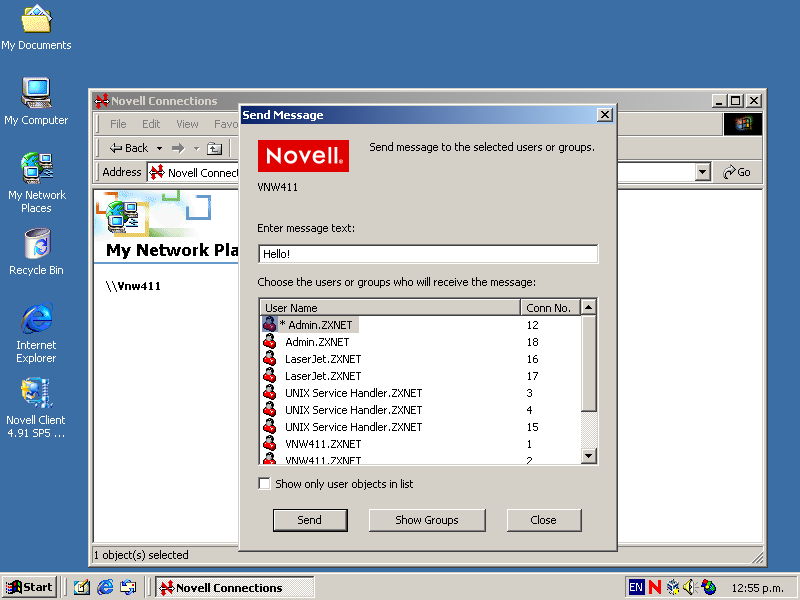This screenshot has width=800, height=600.
Task: Click Show Desktop quick launch icon
Action: click(82, 588)
